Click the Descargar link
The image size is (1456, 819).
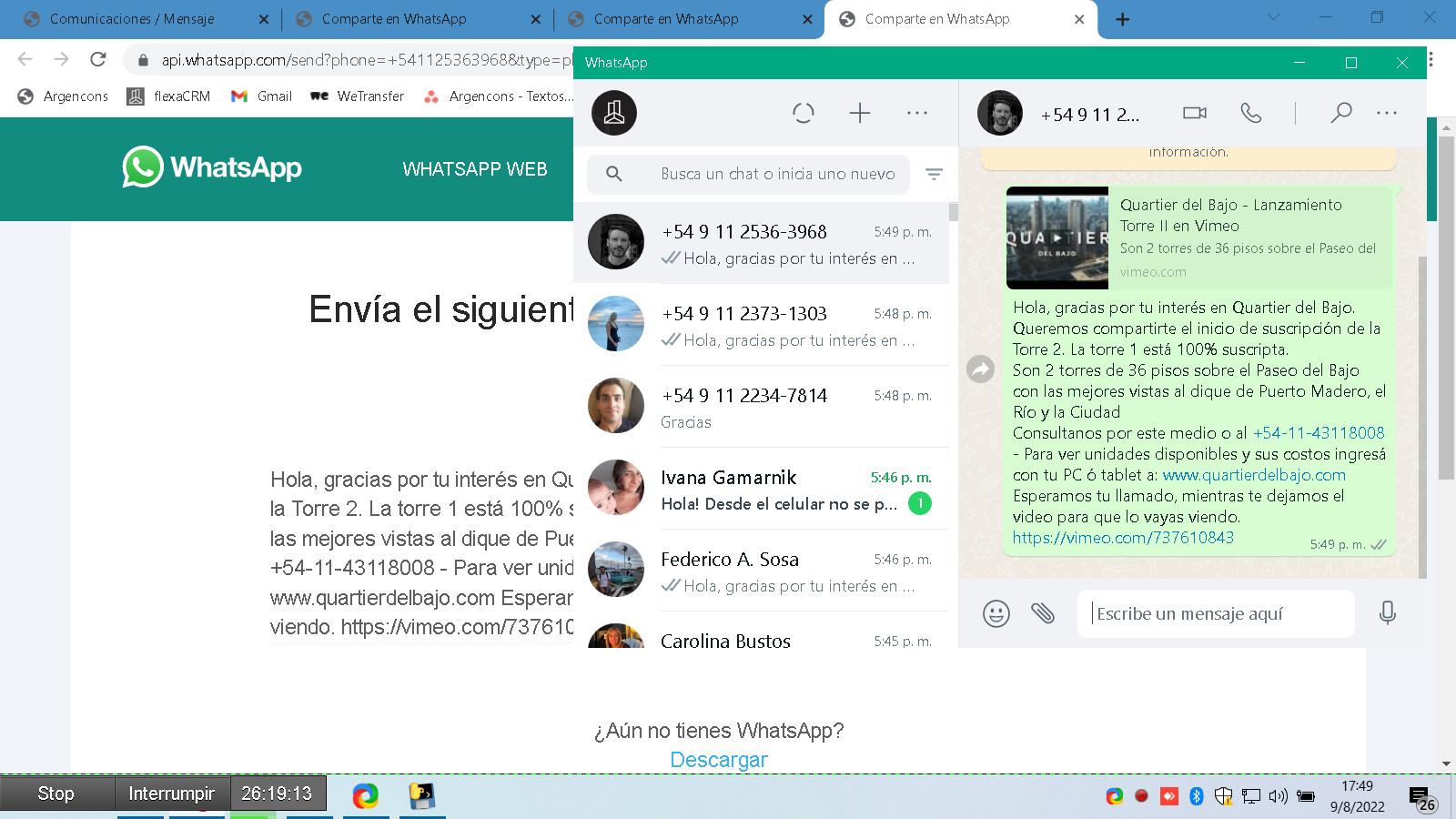719,760
